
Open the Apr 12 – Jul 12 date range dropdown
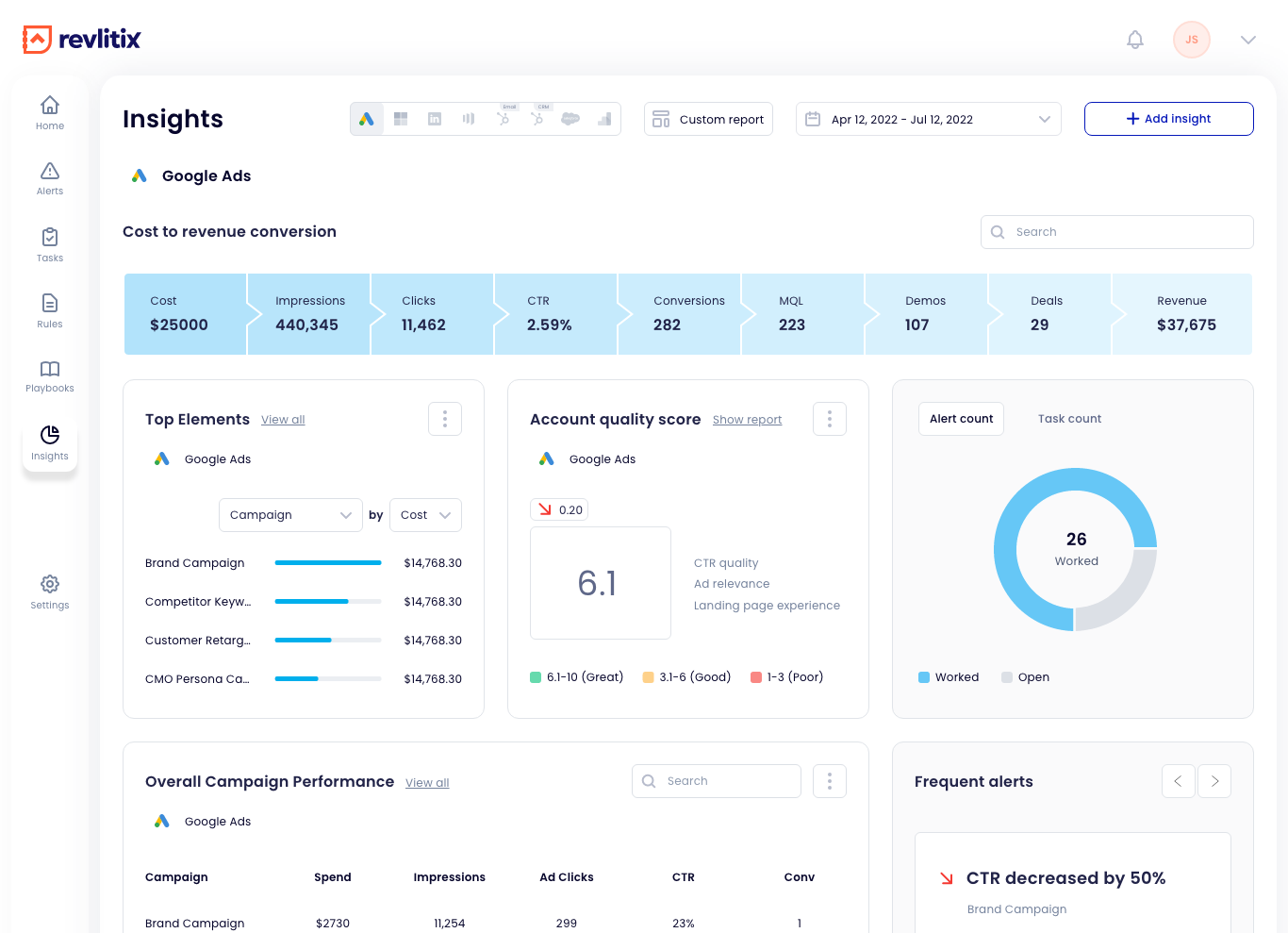[x=928, y=119]
